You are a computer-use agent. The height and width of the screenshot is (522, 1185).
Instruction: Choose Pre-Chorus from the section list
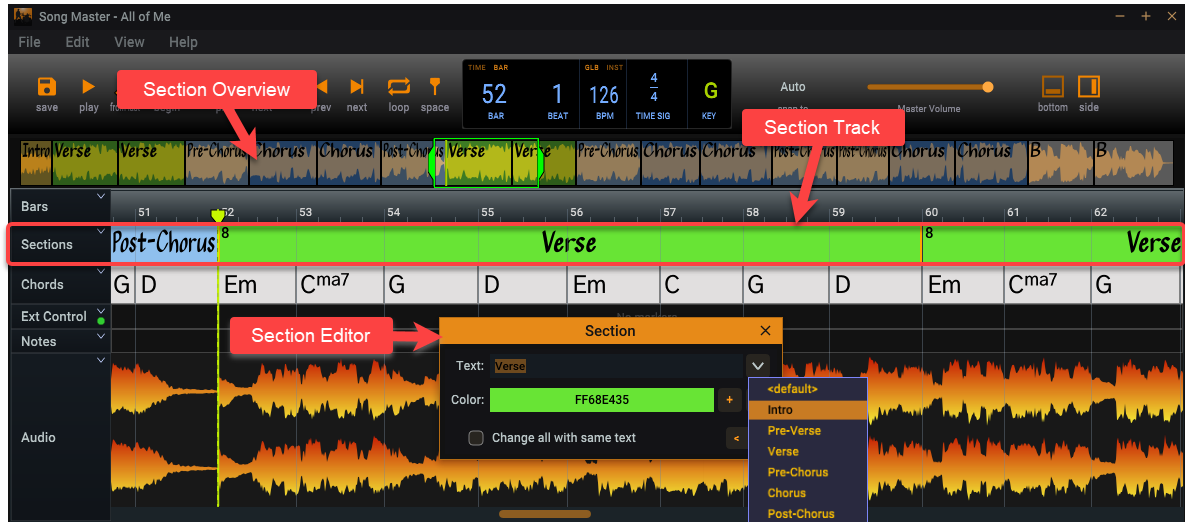coord(797,472)
